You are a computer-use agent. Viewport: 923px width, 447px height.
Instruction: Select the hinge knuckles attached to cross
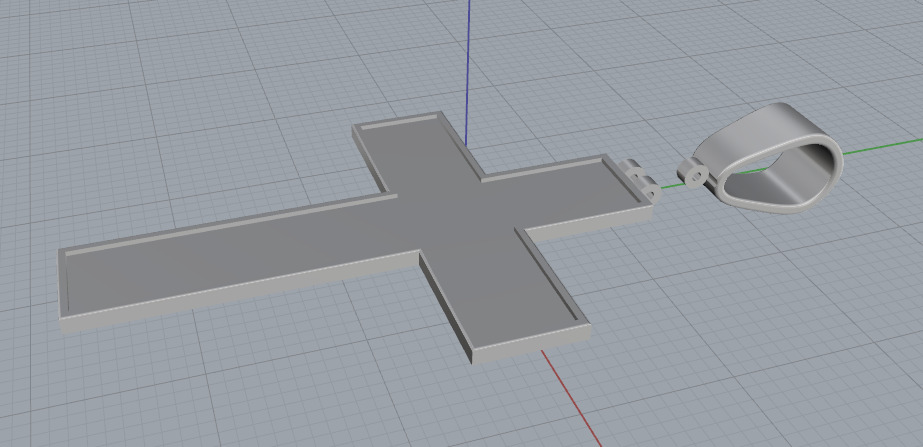click(x=642, y=180)
